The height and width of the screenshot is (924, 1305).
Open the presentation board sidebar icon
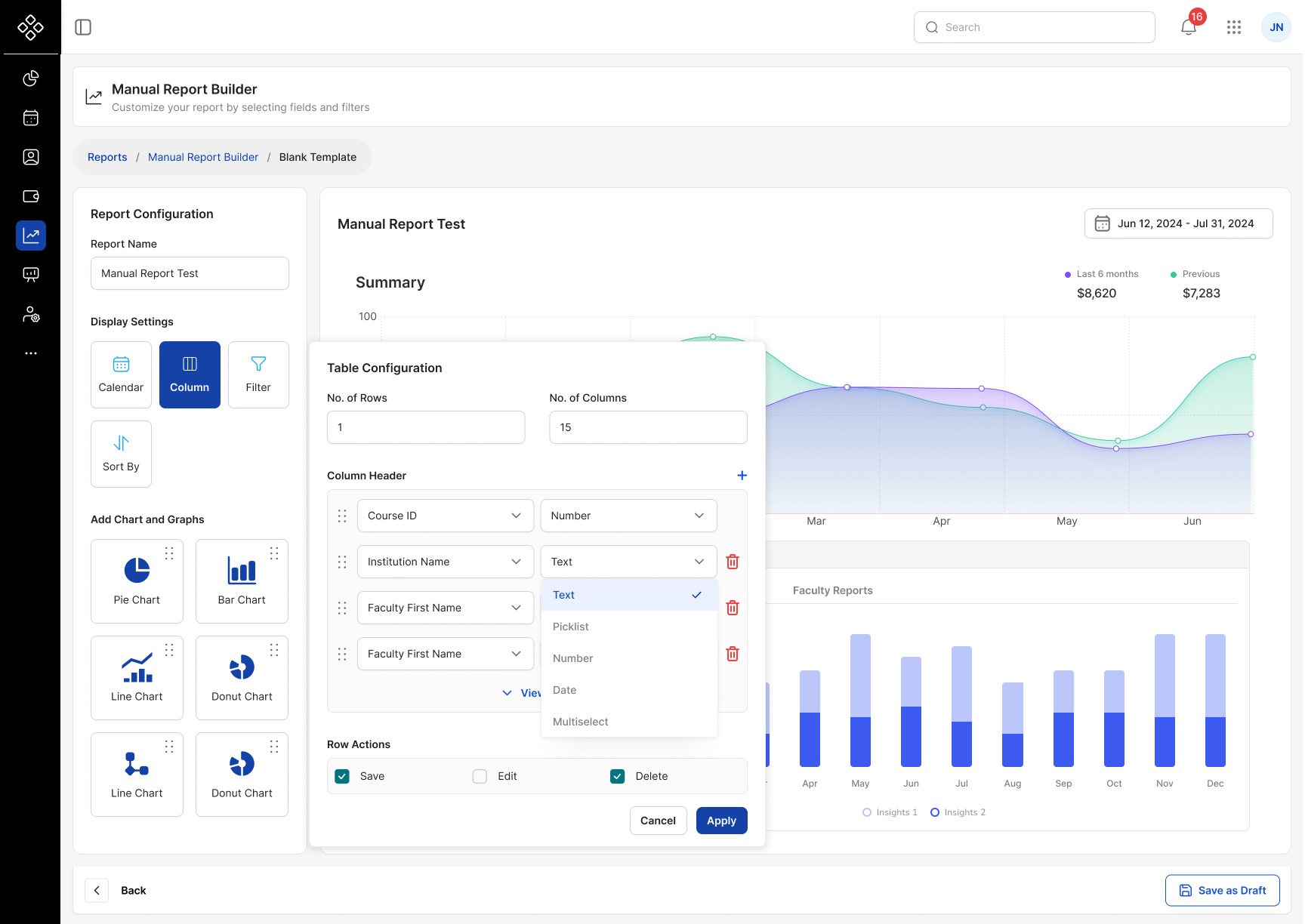click(31, 274)
